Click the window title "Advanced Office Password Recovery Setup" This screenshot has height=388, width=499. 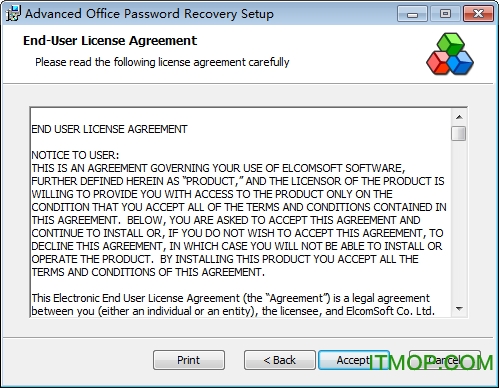tap(149, 14)
